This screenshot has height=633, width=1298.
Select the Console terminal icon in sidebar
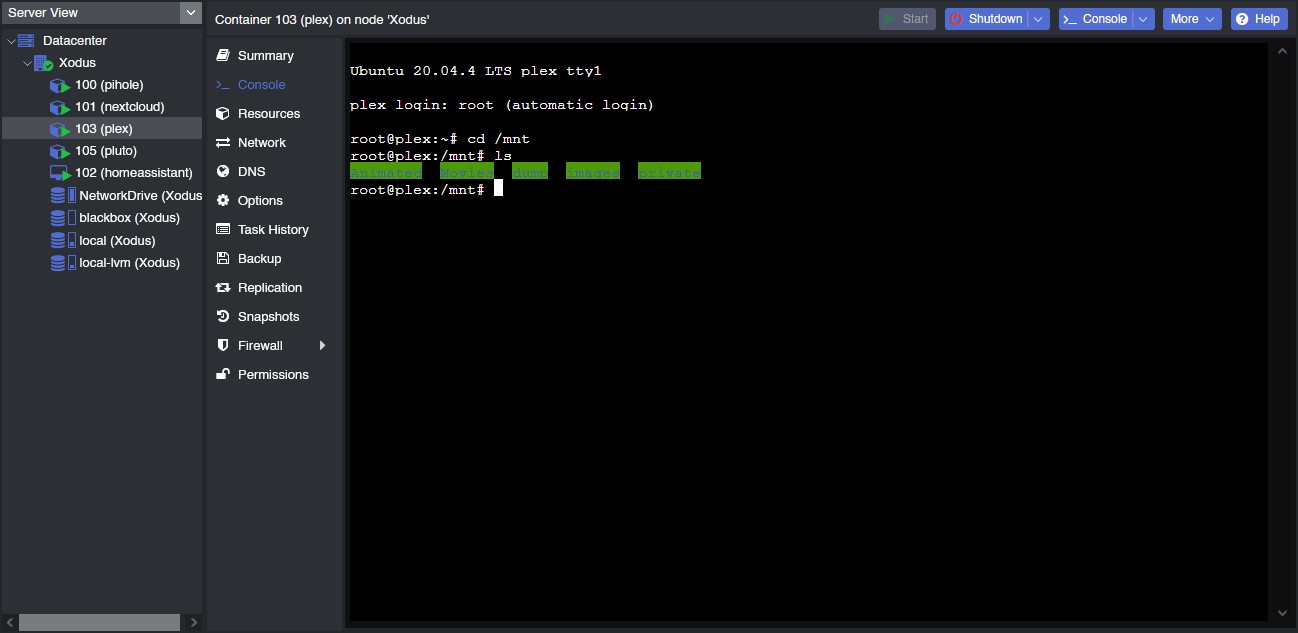point(222,84)
